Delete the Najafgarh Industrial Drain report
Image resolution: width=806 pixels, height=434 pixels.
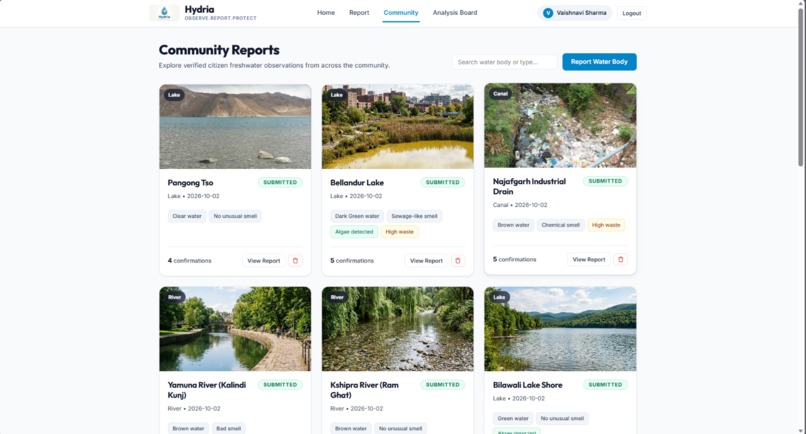[x=620, y=259]
